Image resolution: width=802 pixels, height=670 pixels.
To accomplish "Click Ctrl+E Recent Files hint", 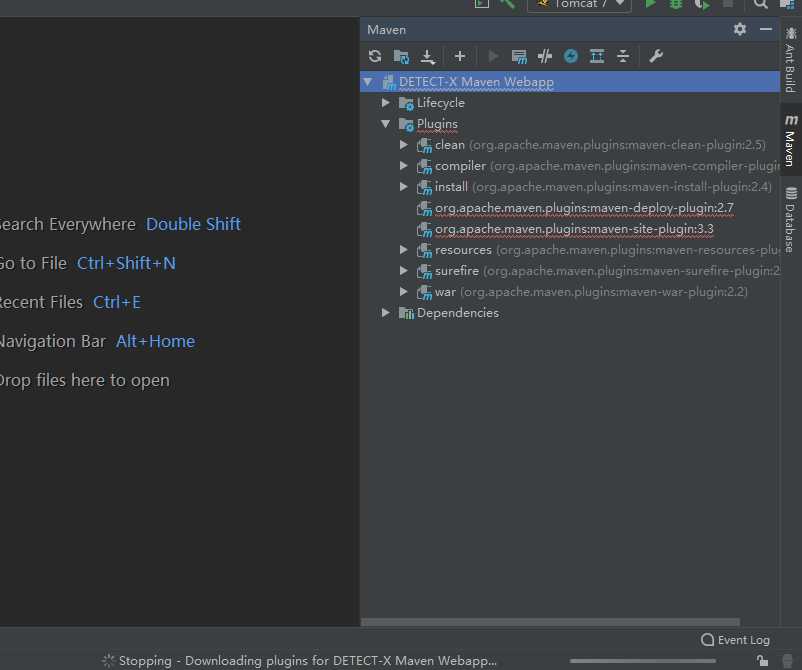I will pyautogui.click(x=117, y=302).
